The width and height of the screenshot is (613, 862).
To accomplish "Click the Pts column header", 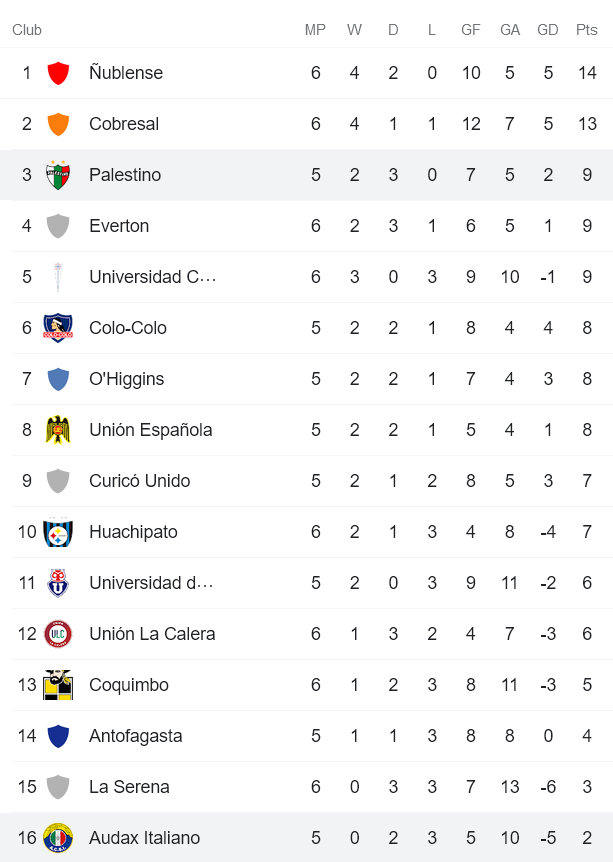I will (x=587, y=30).
